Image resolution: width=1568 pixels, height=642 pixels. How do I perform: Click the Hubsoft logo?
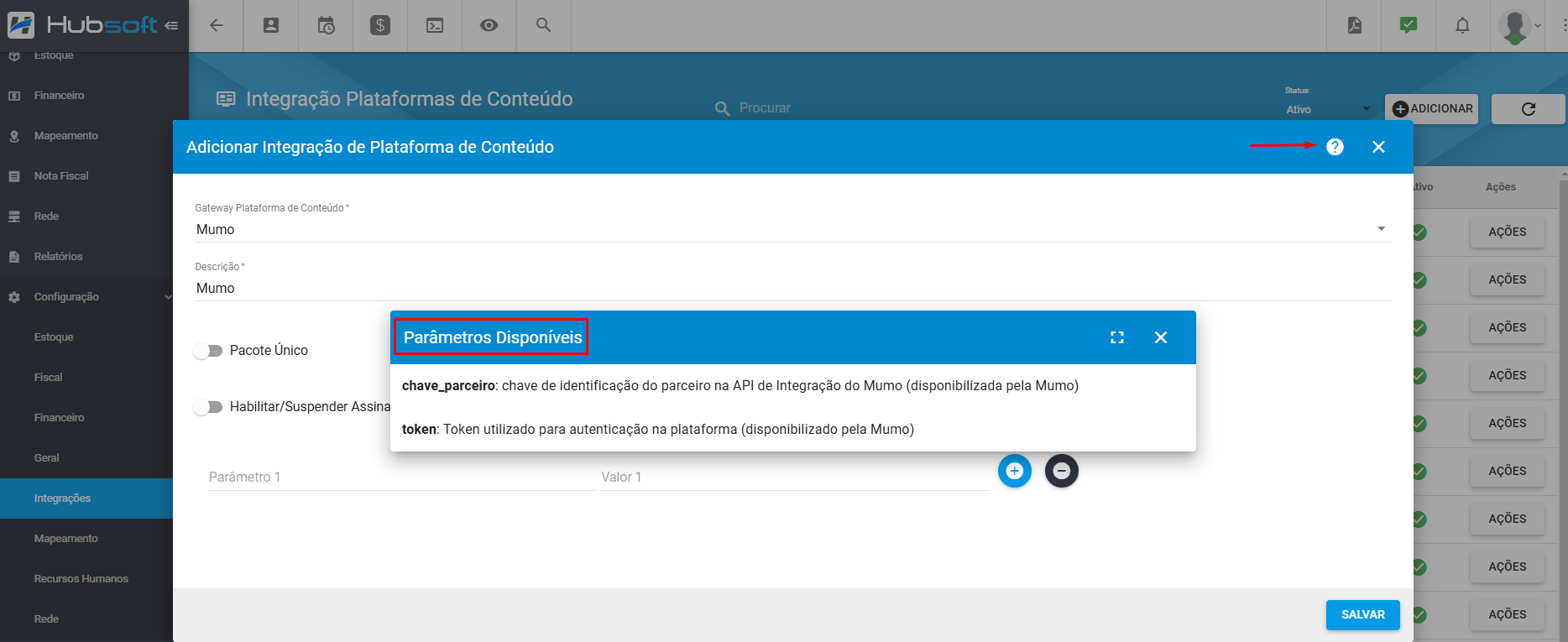tap(82, 25)
